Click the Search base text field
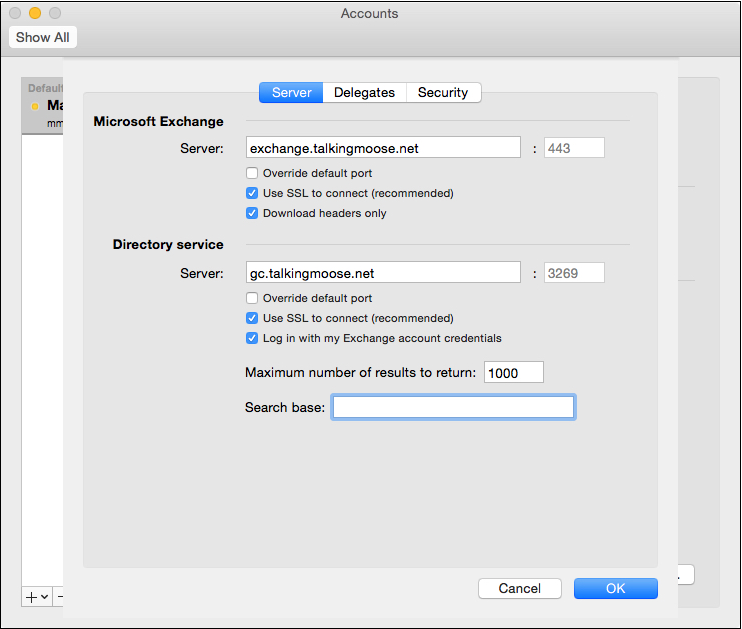The width and height of the screenshot is (742, 629). [453, 407]
